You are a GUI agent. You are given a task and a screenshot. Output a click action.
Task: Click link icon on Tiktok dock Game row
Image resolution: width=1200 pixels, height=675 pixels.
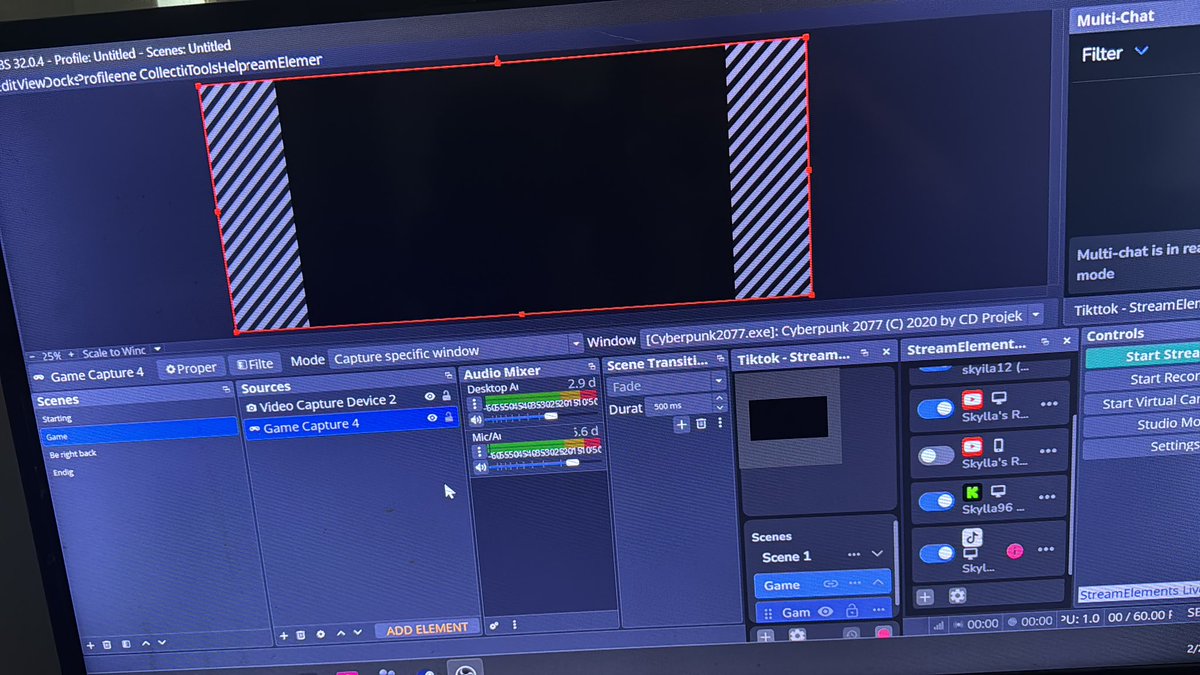point(830,584)
